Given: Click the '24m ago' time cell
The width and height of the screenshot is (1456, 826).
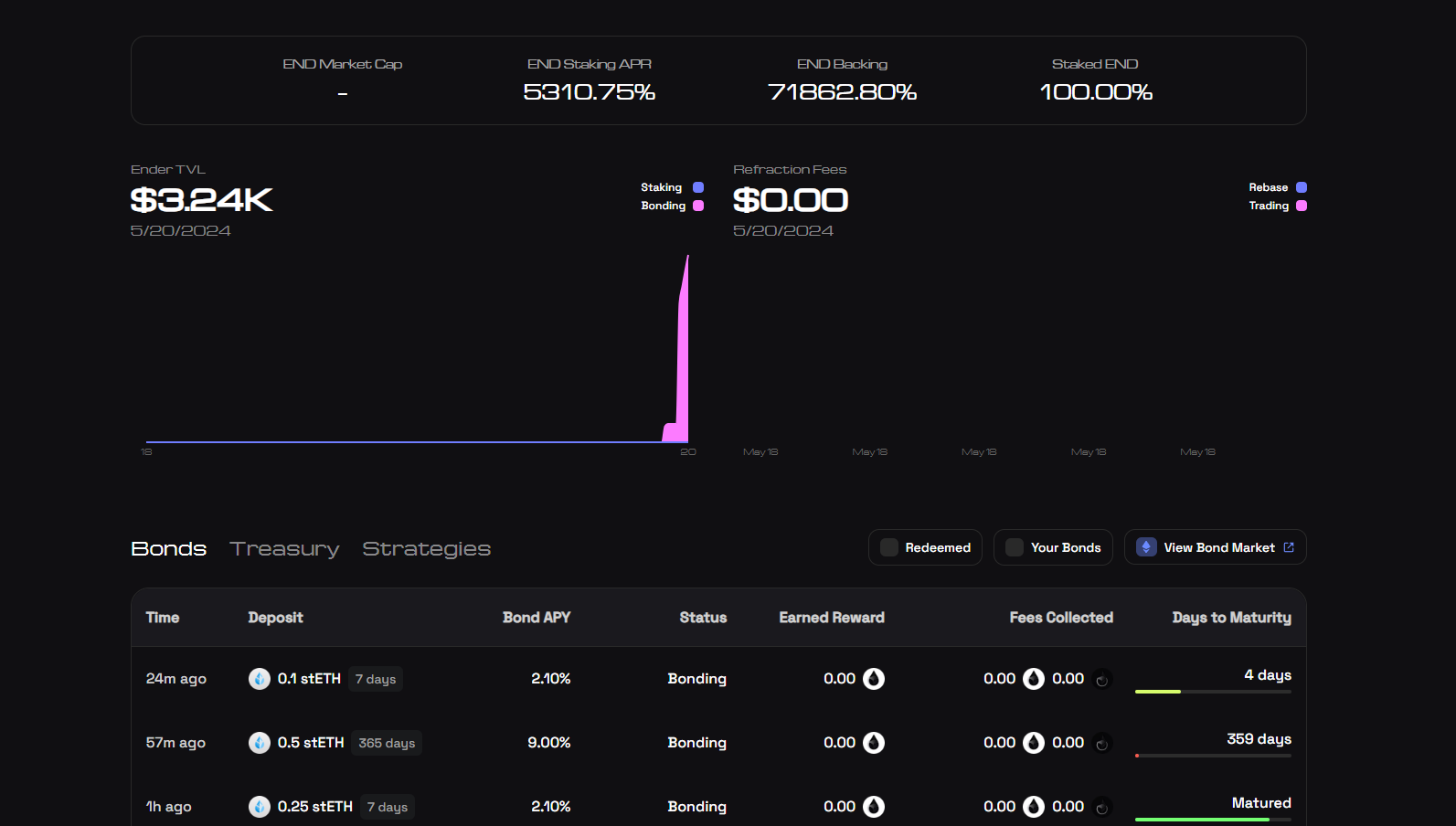Looking at the screenshot, I should point(176,679).
